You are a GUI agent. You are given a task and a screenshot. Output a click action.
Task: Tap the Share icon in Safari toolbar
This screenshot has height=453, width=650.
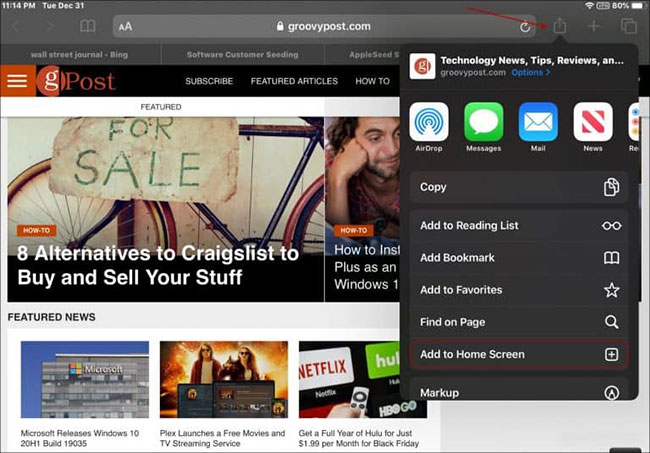(560, 26)
